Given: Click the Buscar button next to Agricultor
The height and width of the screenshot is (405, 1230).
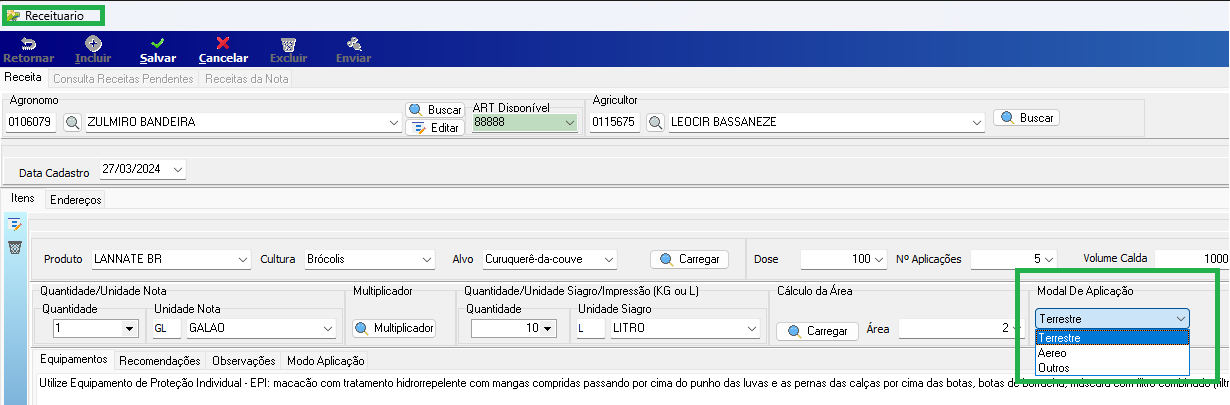Looking at the screenshot, I should point(1026,117).
